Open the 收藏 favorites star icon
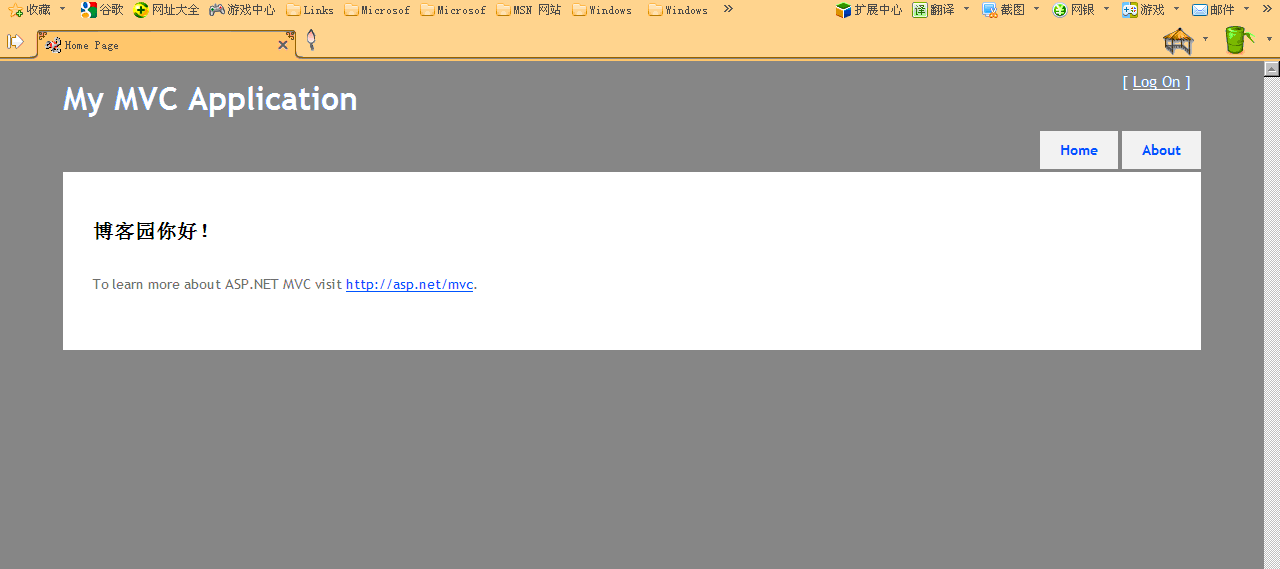The height and width of the screenshot is (569, 1280). [16, 10]
